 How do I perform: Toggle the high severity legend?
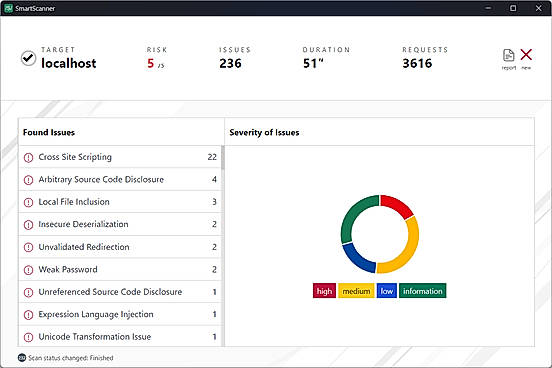pos(324,291)
